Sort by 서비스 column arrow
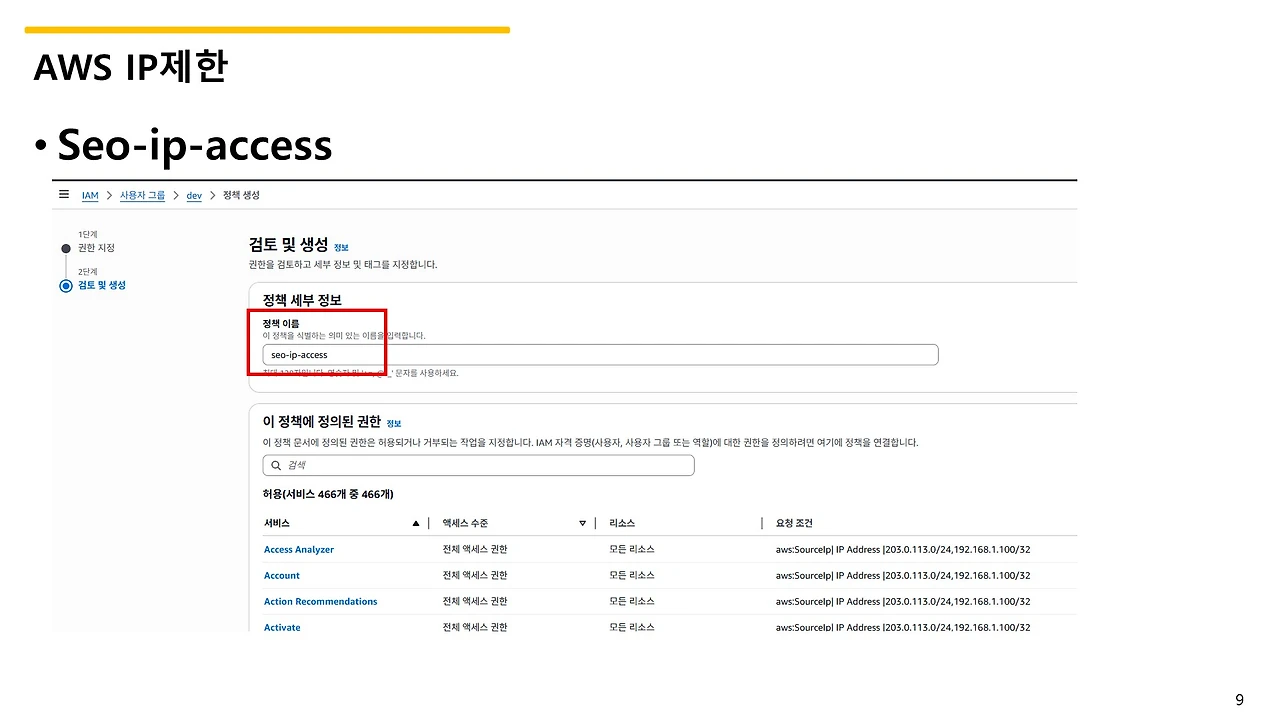The height and width of the screenshot is (720, 1280). [x=416, y=523]
